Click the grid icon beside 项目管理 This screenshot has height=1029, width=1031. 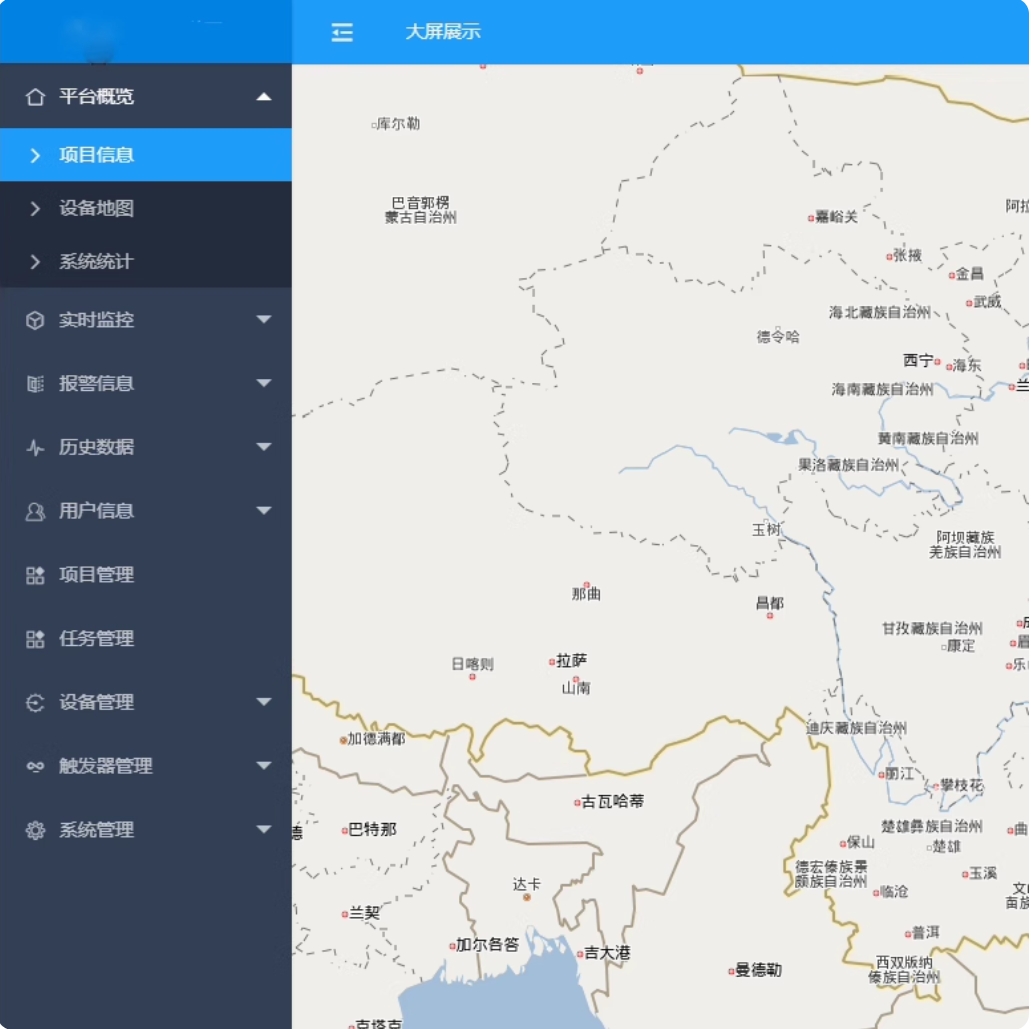pos(35,575)
